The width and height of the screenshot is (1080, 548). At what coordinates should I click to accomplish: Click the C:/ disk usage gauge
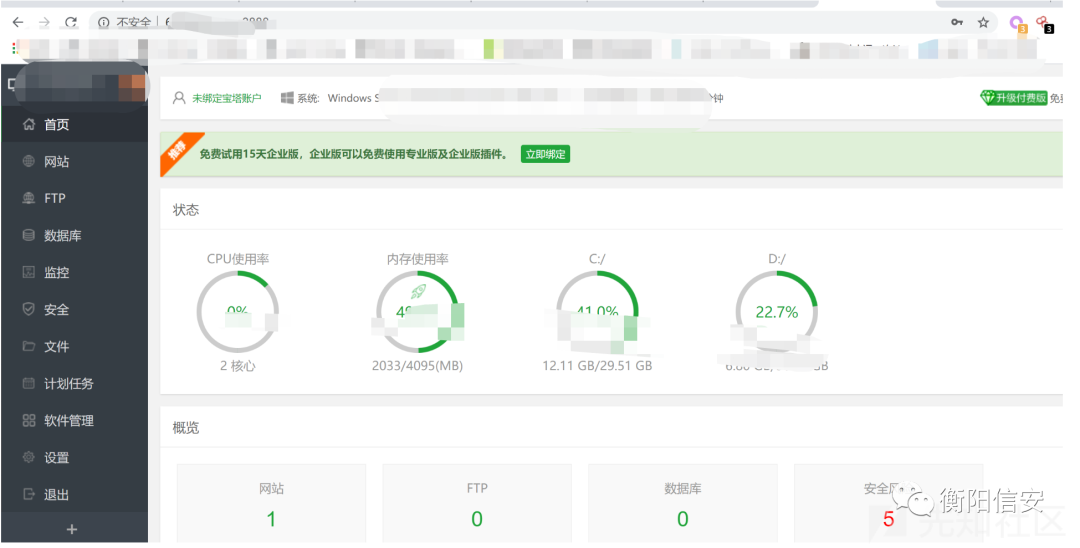pos(597,312)
